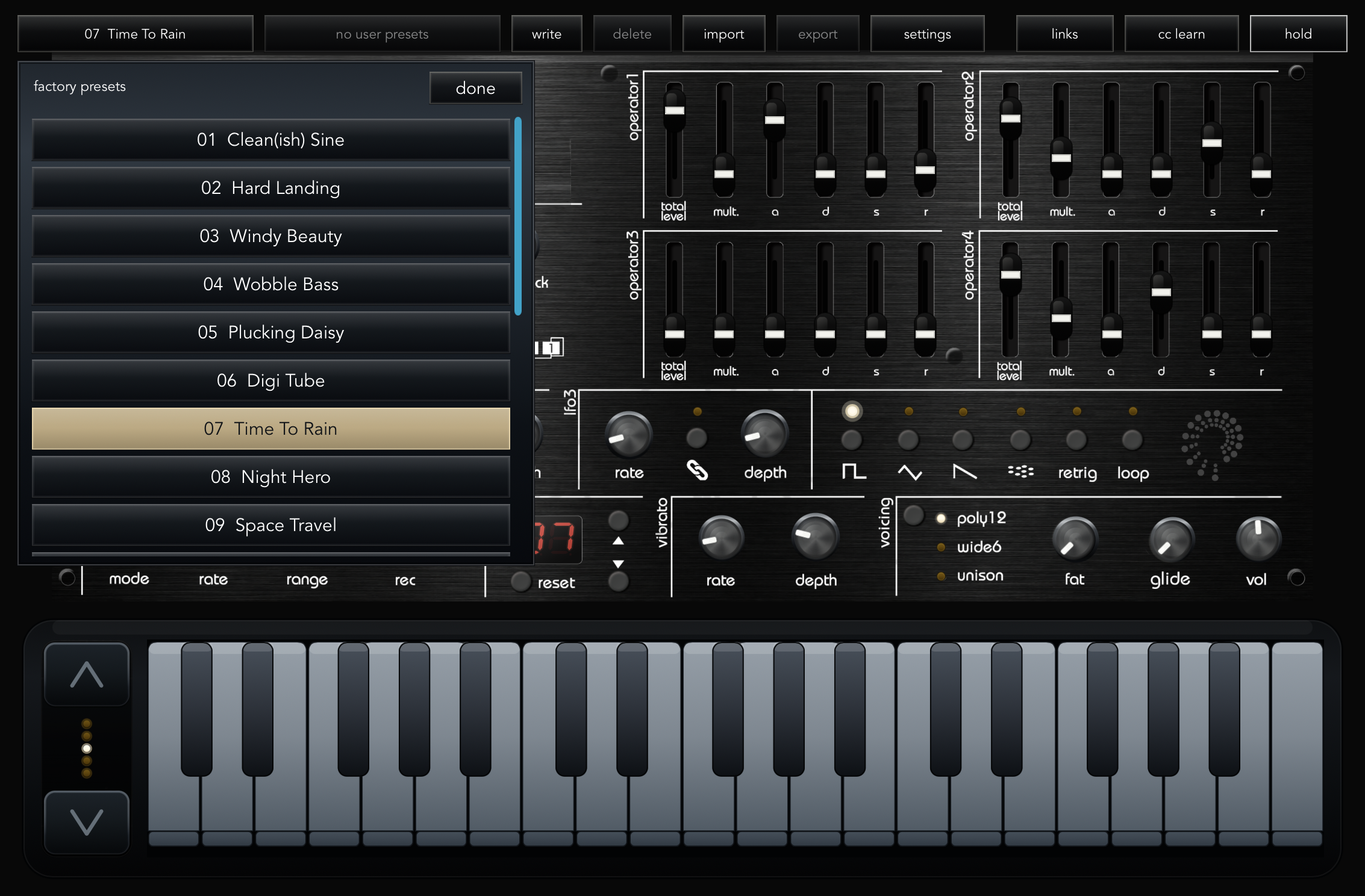The width and height of the screenshot is (1365, 896).
Task: Select the sawtooth waveform button
Action: 963,440
